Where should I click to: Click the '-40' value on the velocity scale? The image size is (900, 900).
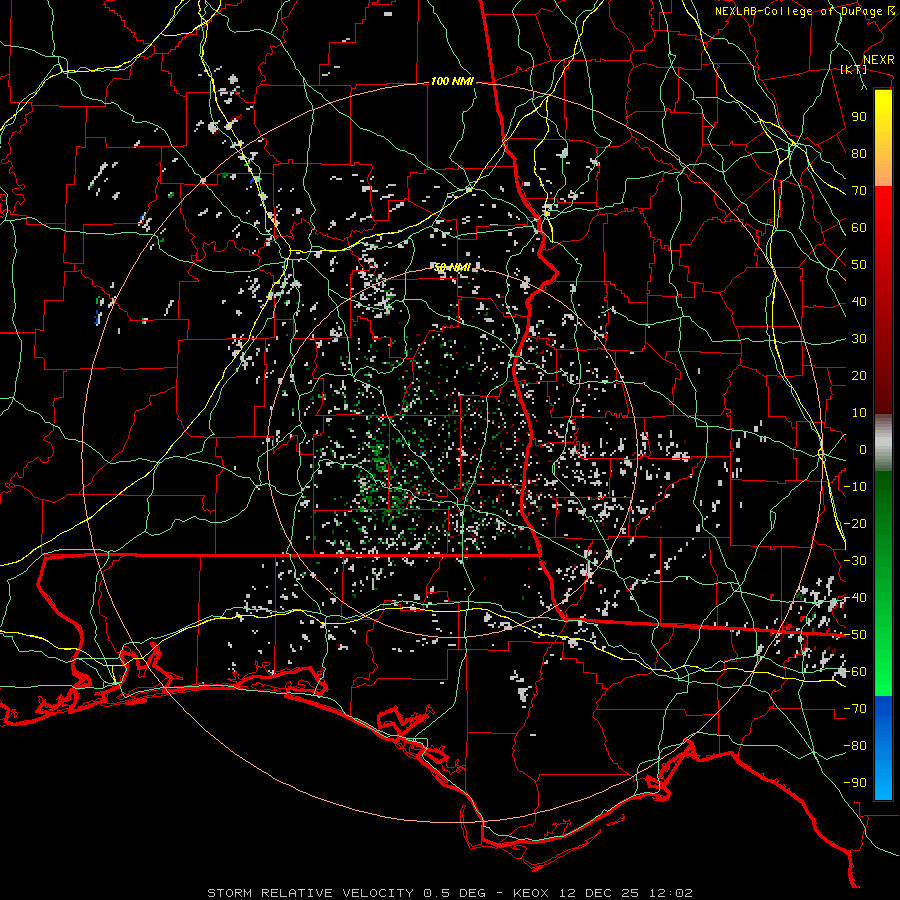(855, 598)
